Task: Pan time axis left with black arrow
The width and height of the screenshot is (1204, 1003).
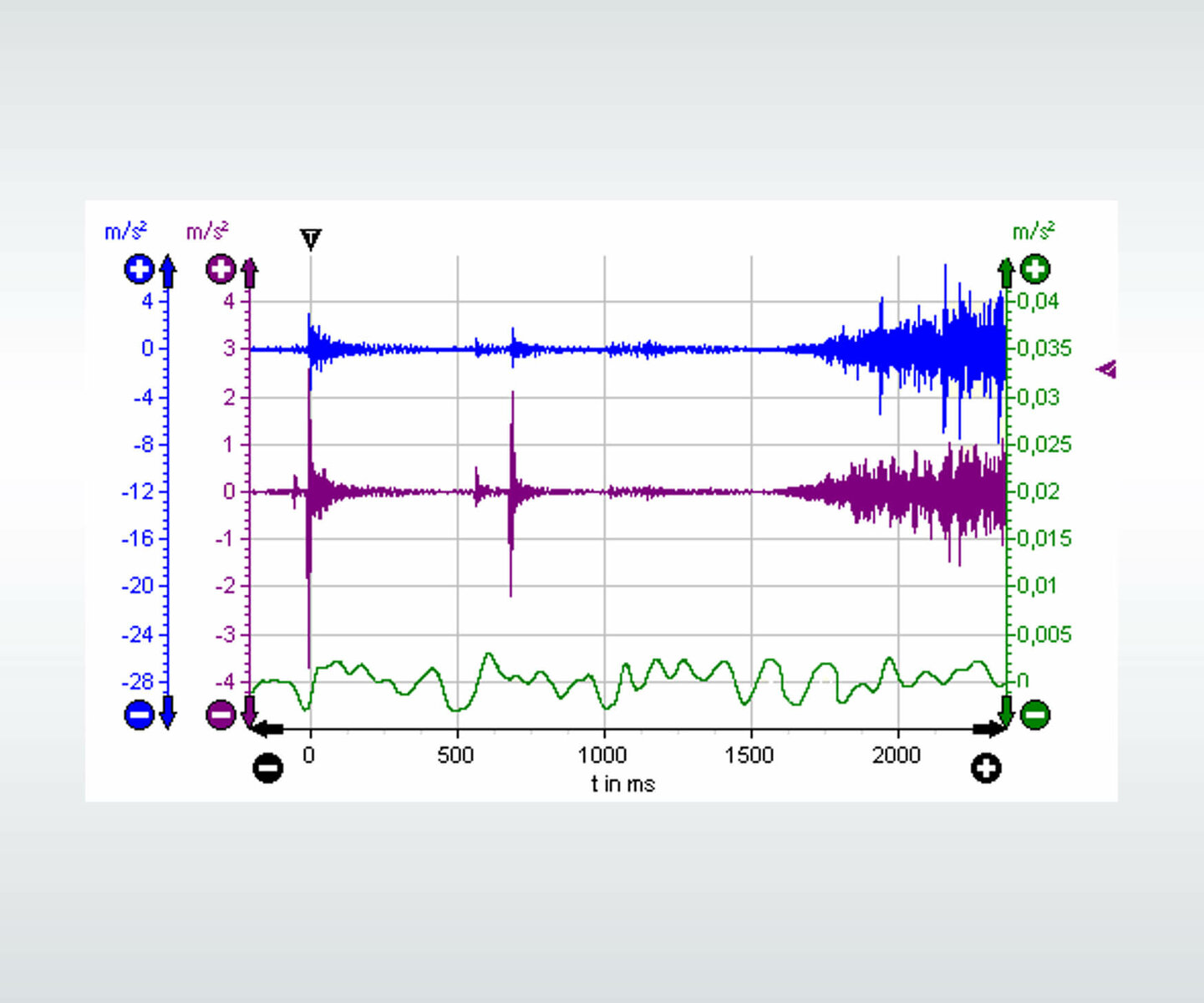Action: point(267,730)
